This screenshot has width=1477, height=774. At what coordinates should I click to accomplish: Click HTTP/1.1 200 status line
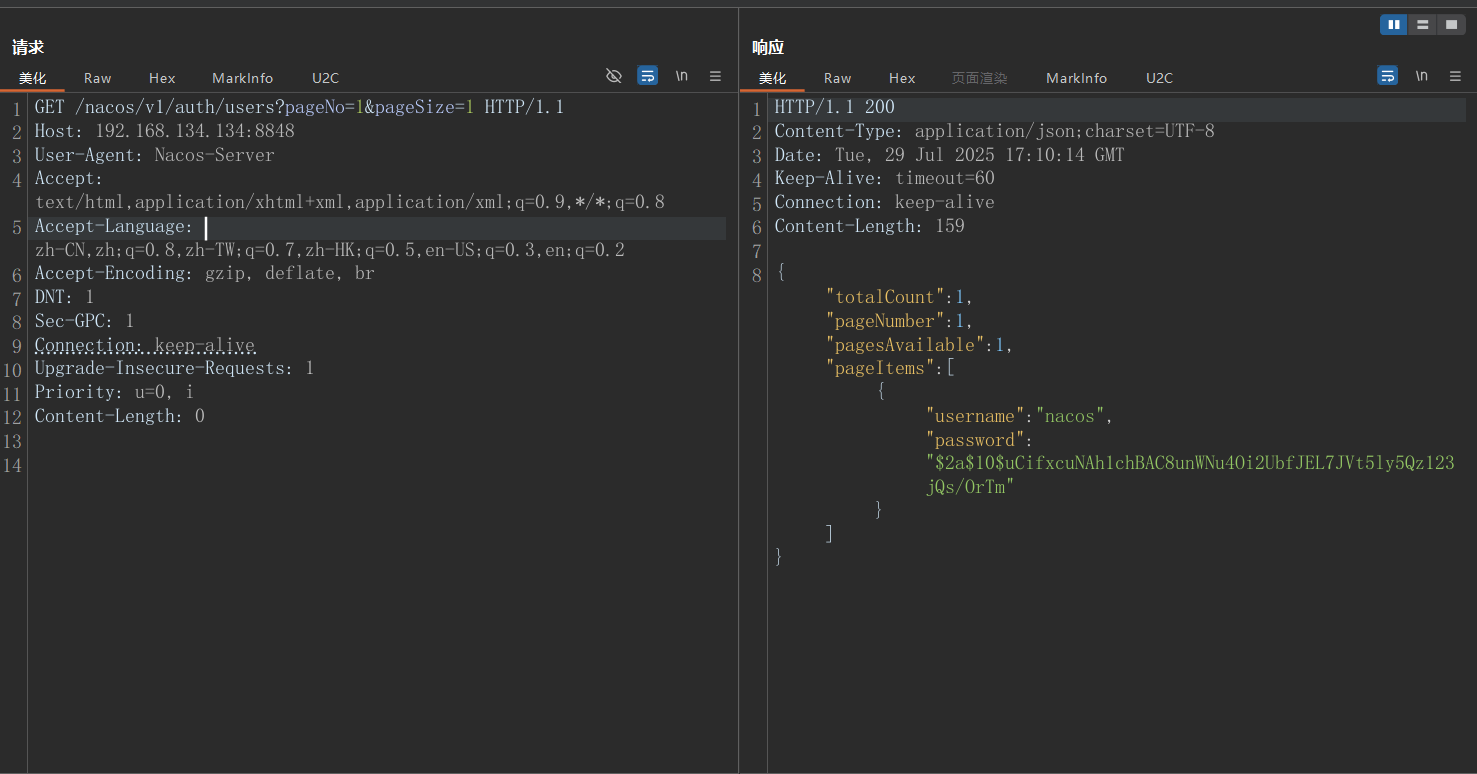[834, 107]
